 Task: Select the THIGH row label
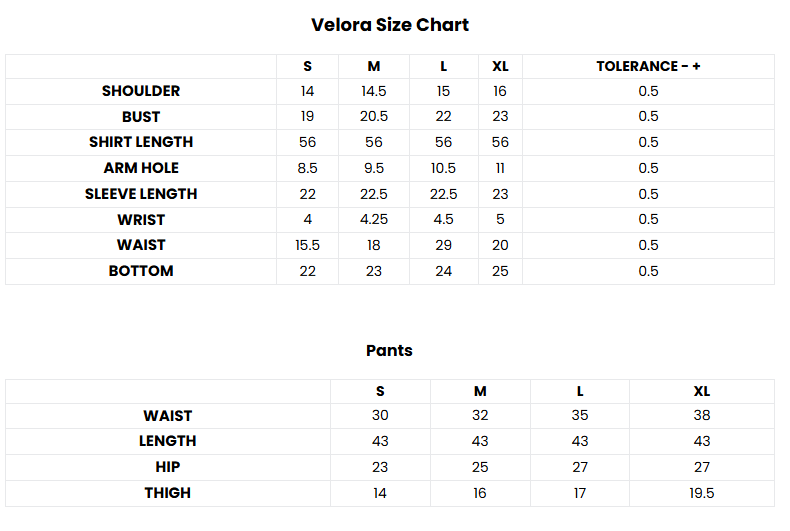point(167,492)
